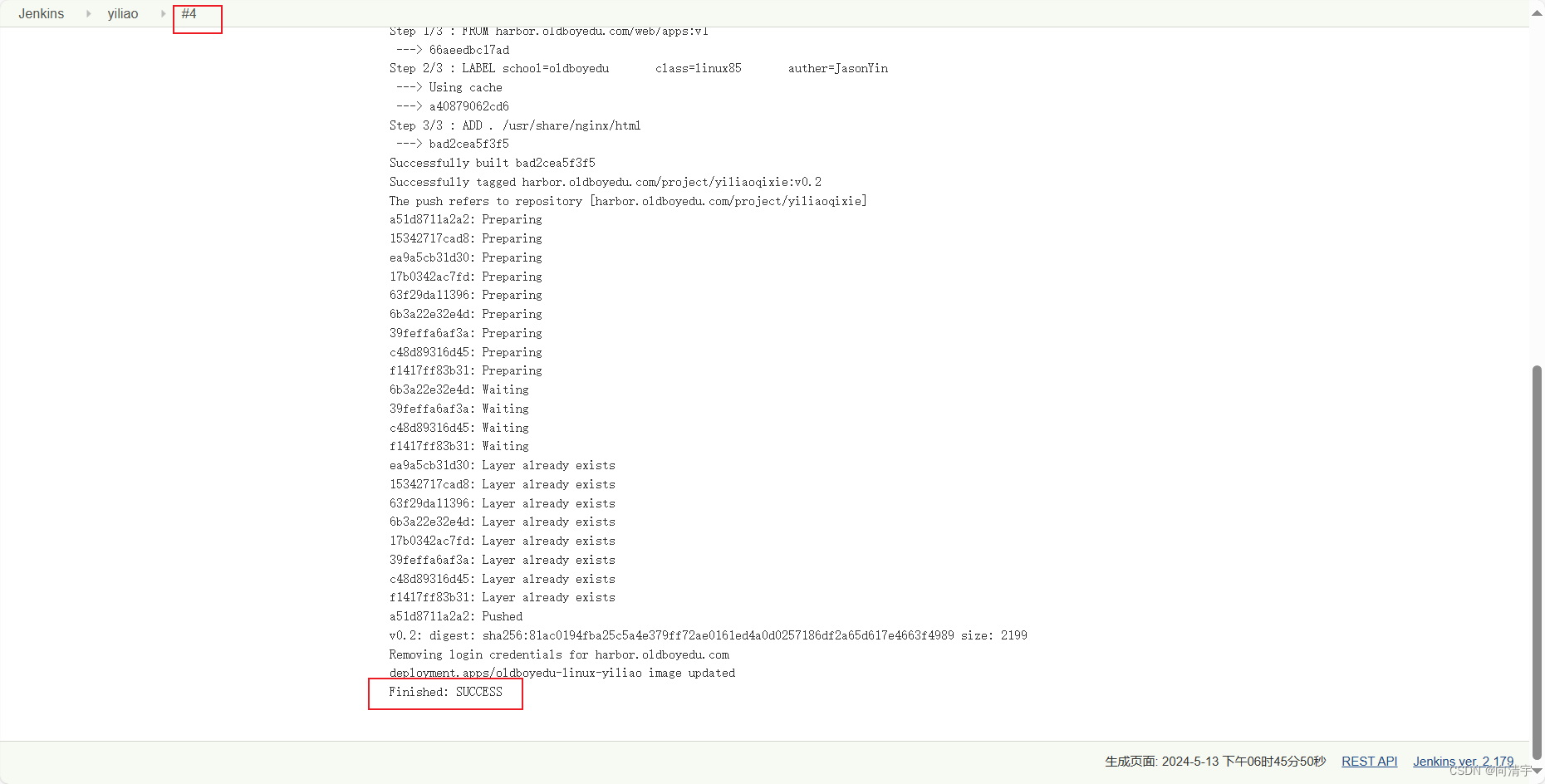1545x784 pixels.
Task: Click '15342717cad8: Preparing' line
Action: tap(466, 238)
